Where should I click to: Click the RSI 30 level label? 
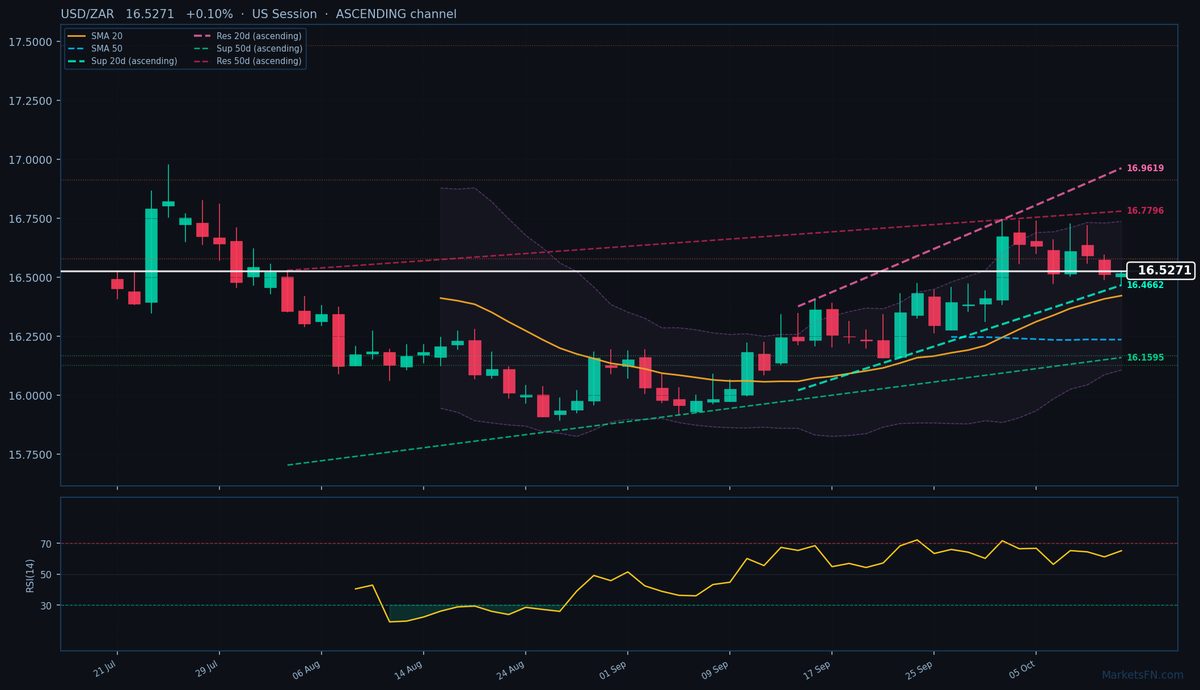click(x=47, y=606)
